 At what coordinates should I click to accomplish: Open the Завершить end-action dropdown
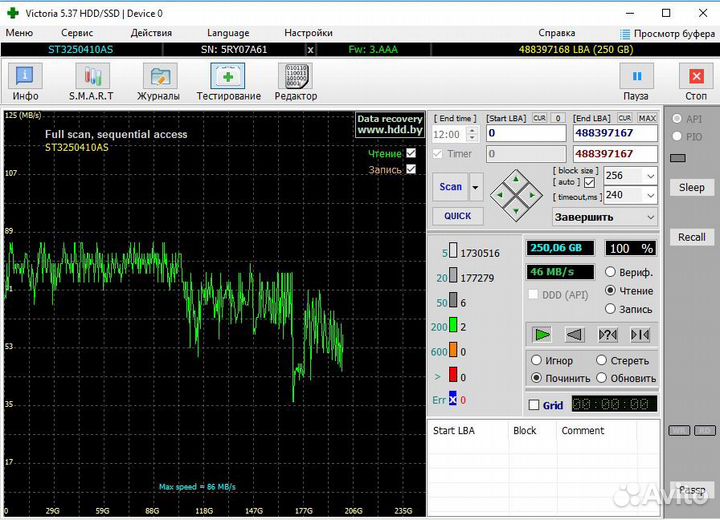pyautogui.click(x=650, y=217)
